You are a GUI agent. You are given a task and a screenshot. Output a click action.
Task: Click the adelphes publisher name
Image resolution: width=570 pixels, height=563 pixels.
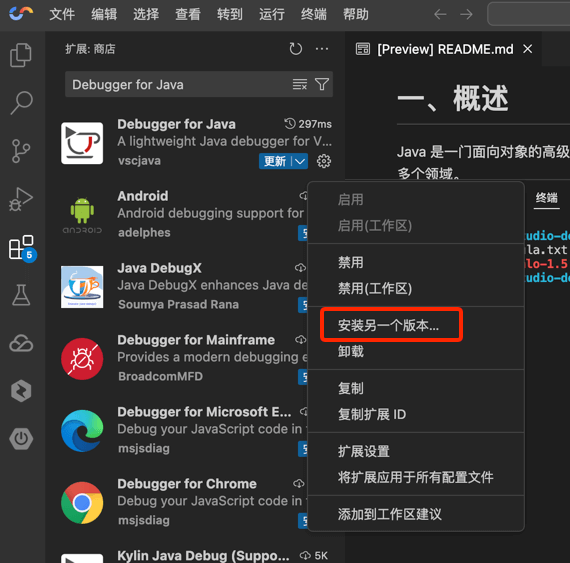point(144,233)
